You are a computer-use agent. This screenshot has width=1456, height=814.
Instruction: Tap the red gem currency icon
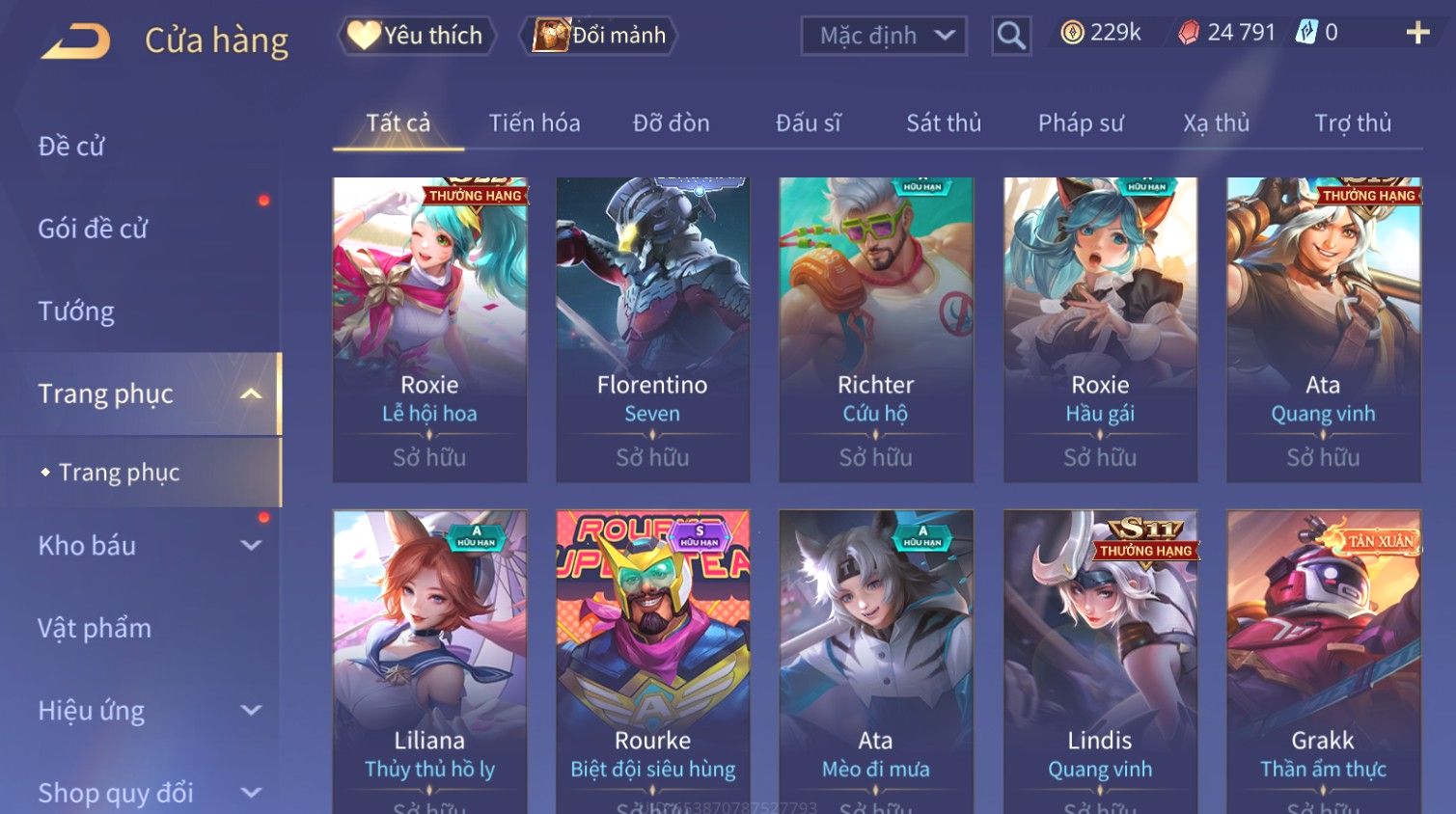[1189, 33]
